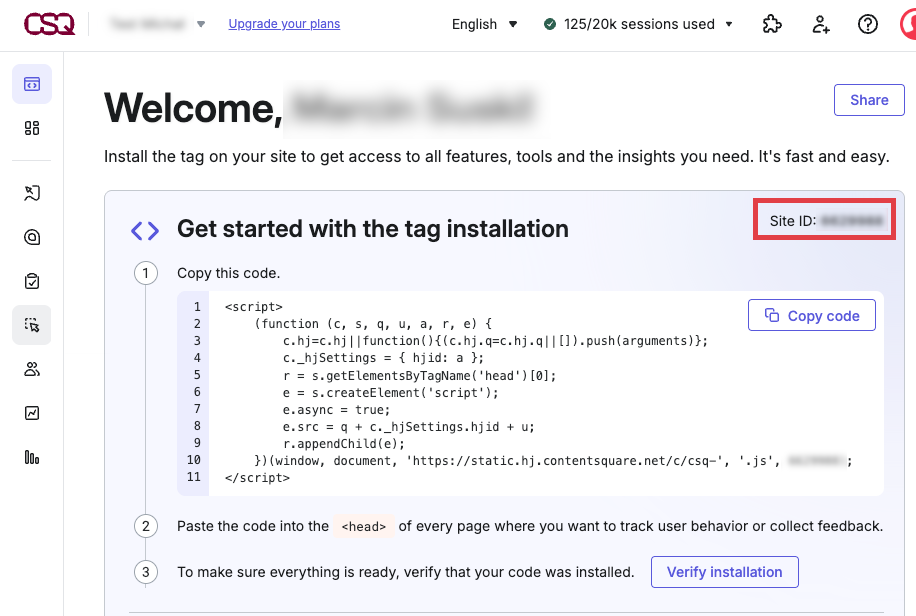Image resolution: width=916 pixels, height=616 pixels.
Task: Click the text Copy this code.
Action: (228, 274)
